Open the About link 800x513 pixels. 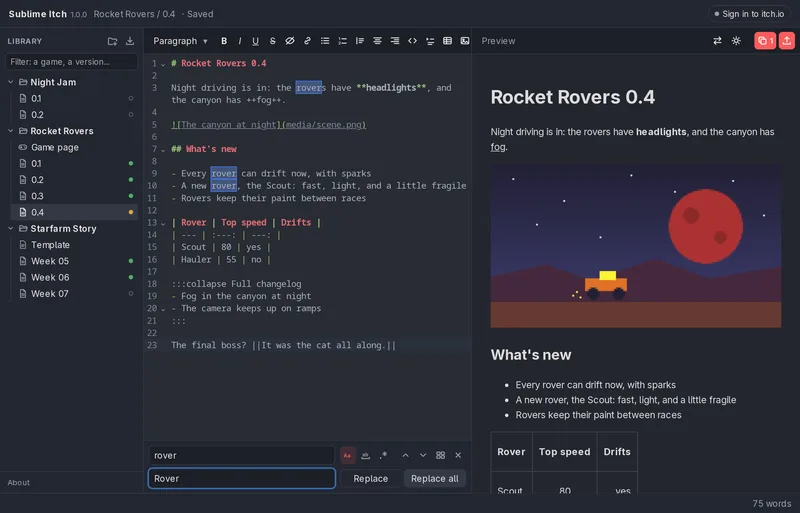(18, 483)
